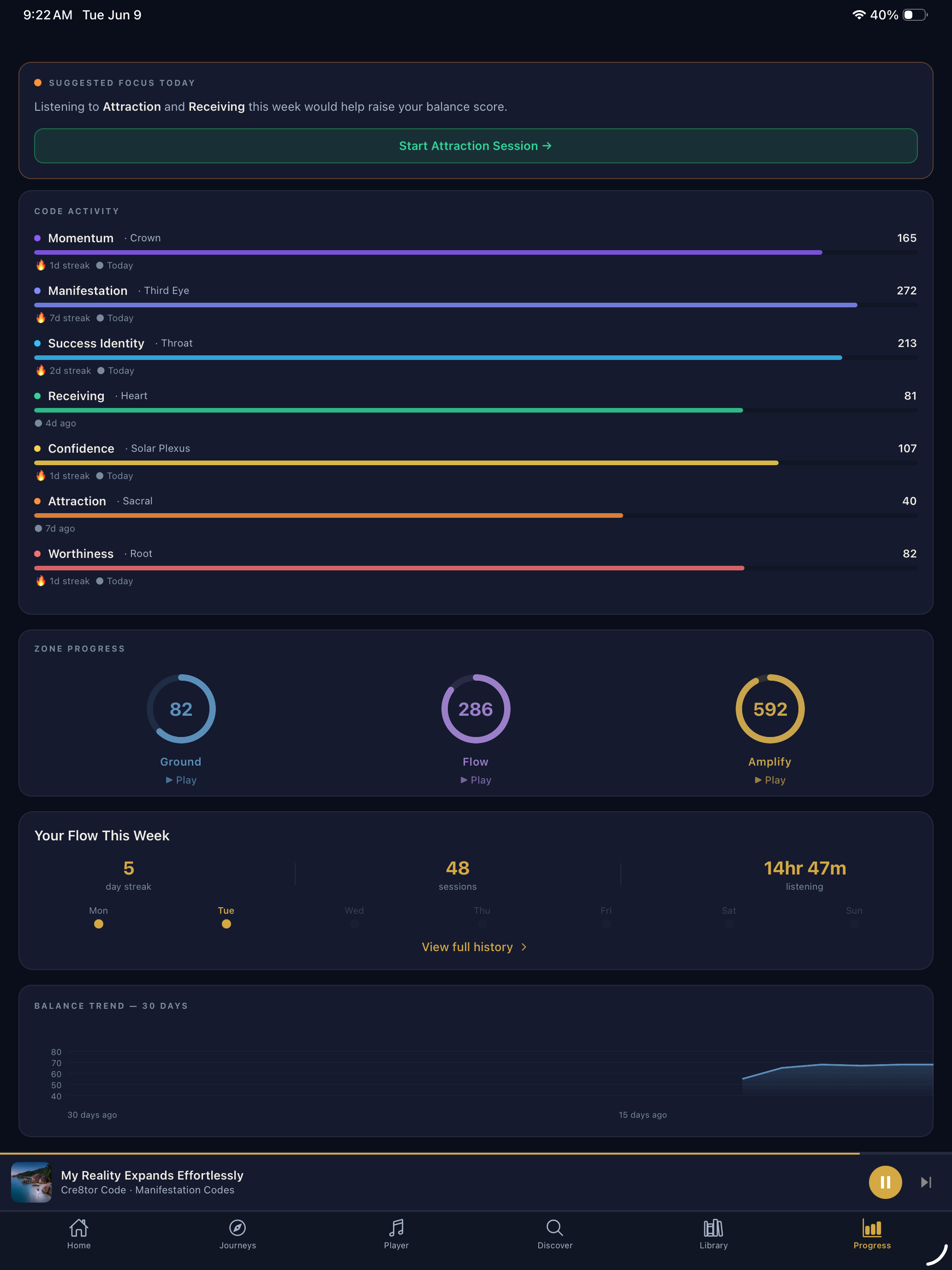
Task: Tap the Receiving progress bar
Action: 476,411
